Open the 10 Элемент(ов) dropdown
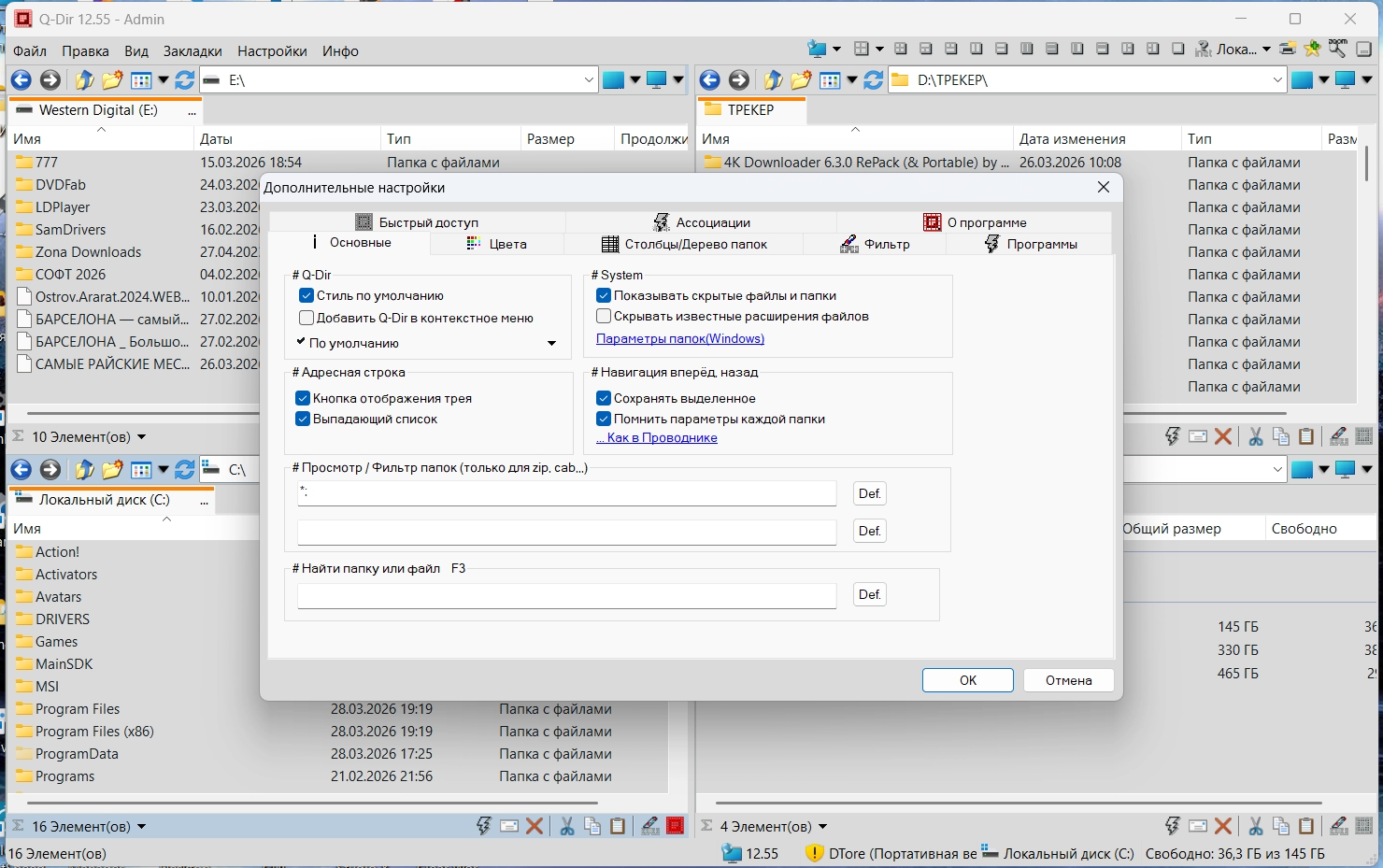Image resolution: width=1383 pixels, height=868 pixels. point(142,436)
